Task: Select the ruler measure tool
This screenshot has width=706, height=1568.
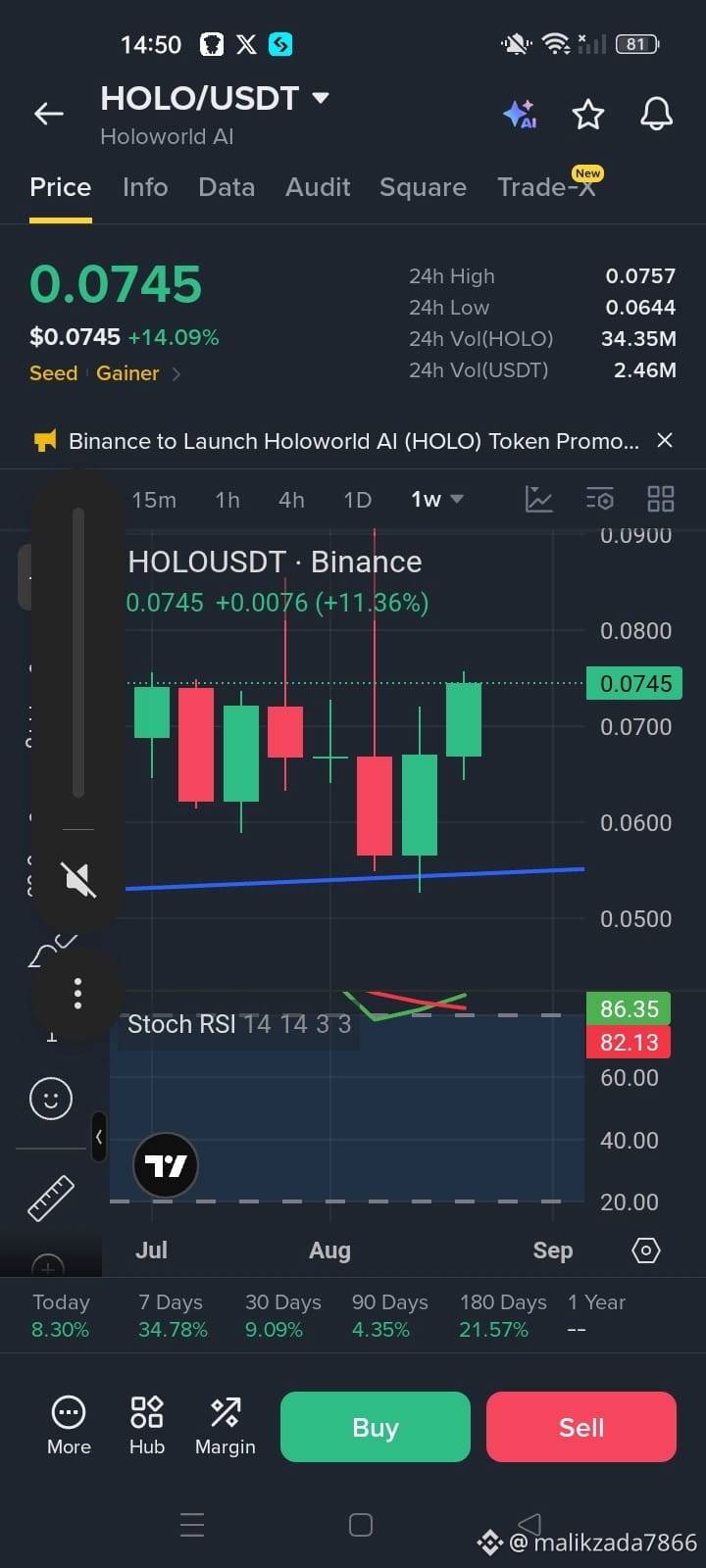Action: pos(51,1198)
